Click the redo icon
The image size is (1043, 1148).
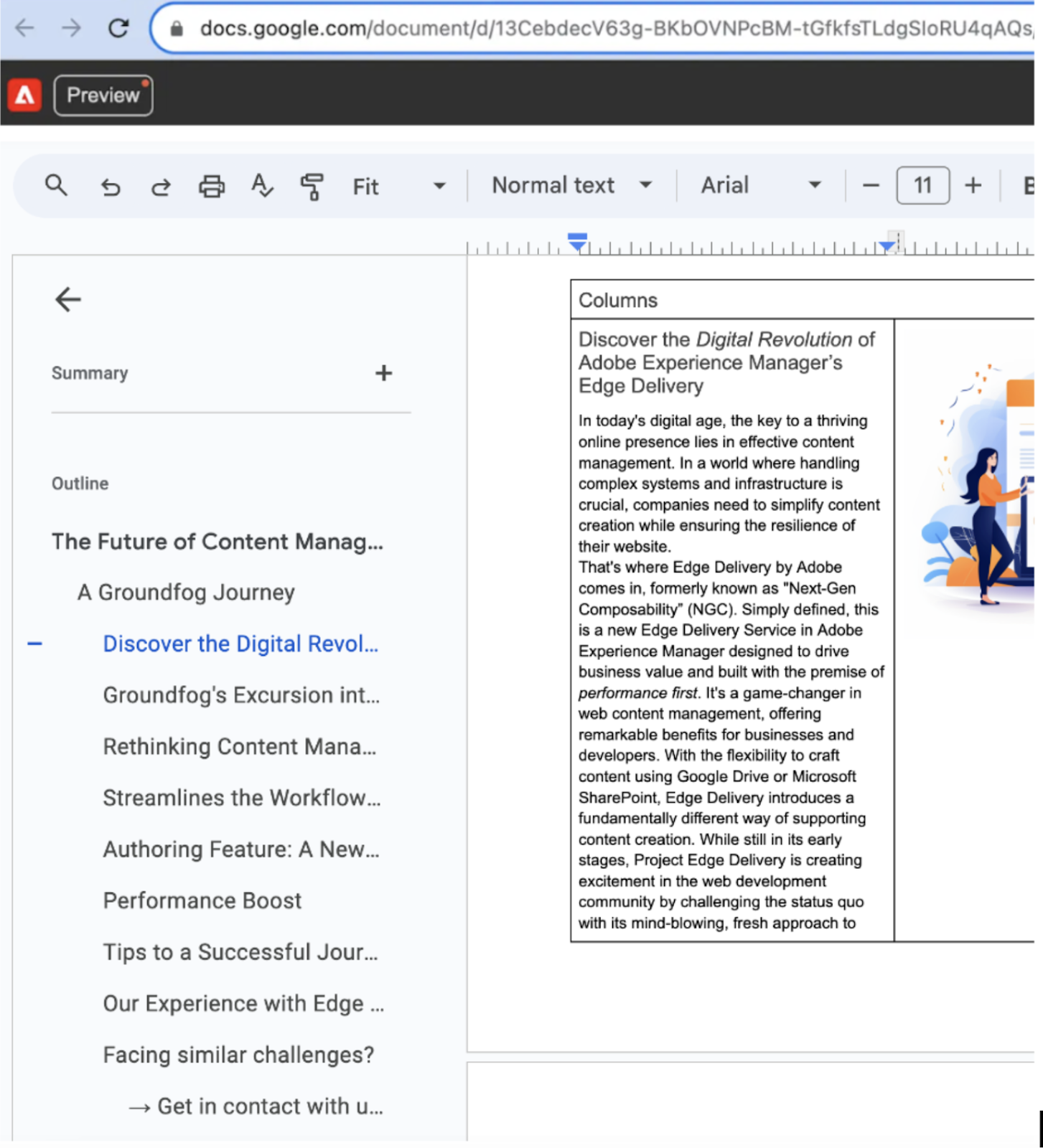click(x=161, y=187)
